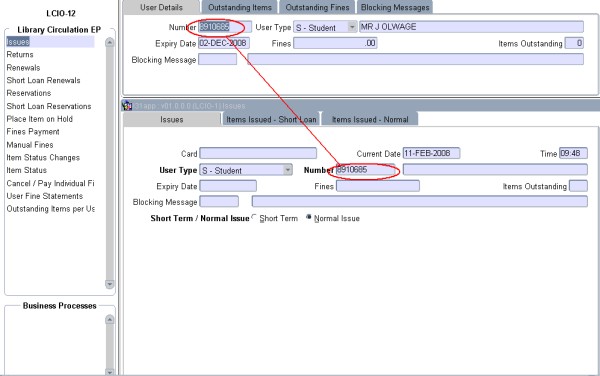Switch to the Outstanding Items tab
This screenshot has height=376, width=600.
pyautogui.click(x=240, y=7)
